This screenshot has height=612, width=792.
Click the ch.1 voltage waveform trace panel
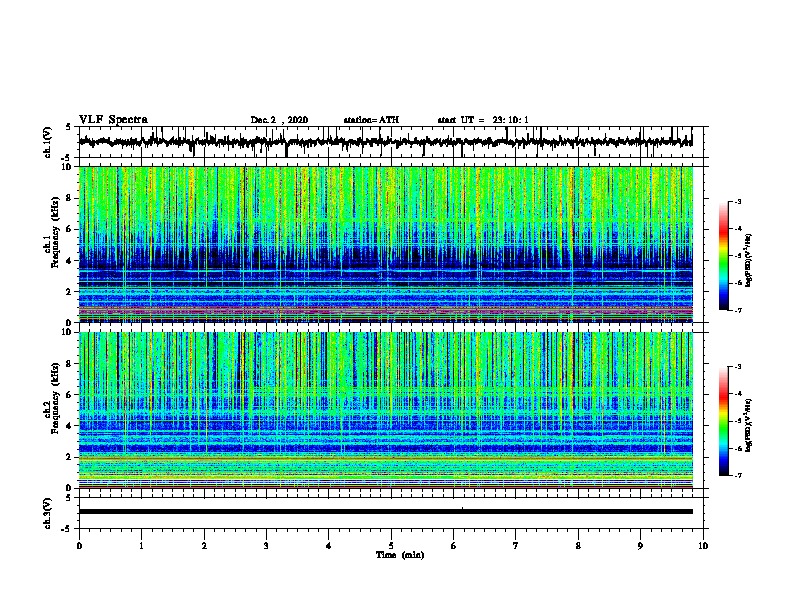(x=391, y=142)
